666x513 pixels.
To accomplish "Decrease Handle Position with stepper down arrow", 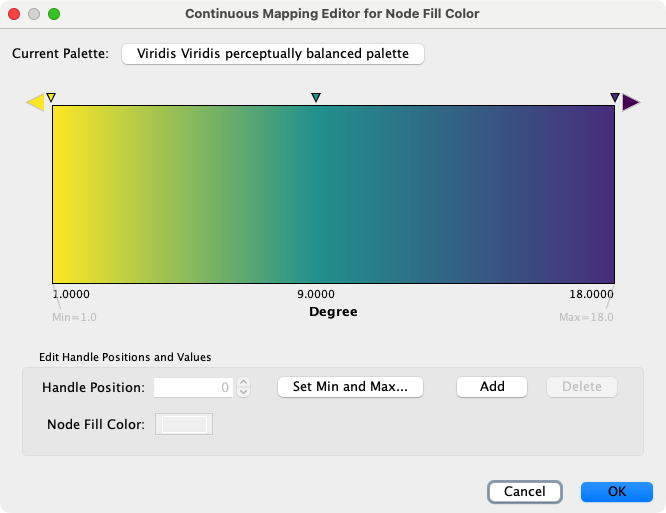I will (243, 392).
